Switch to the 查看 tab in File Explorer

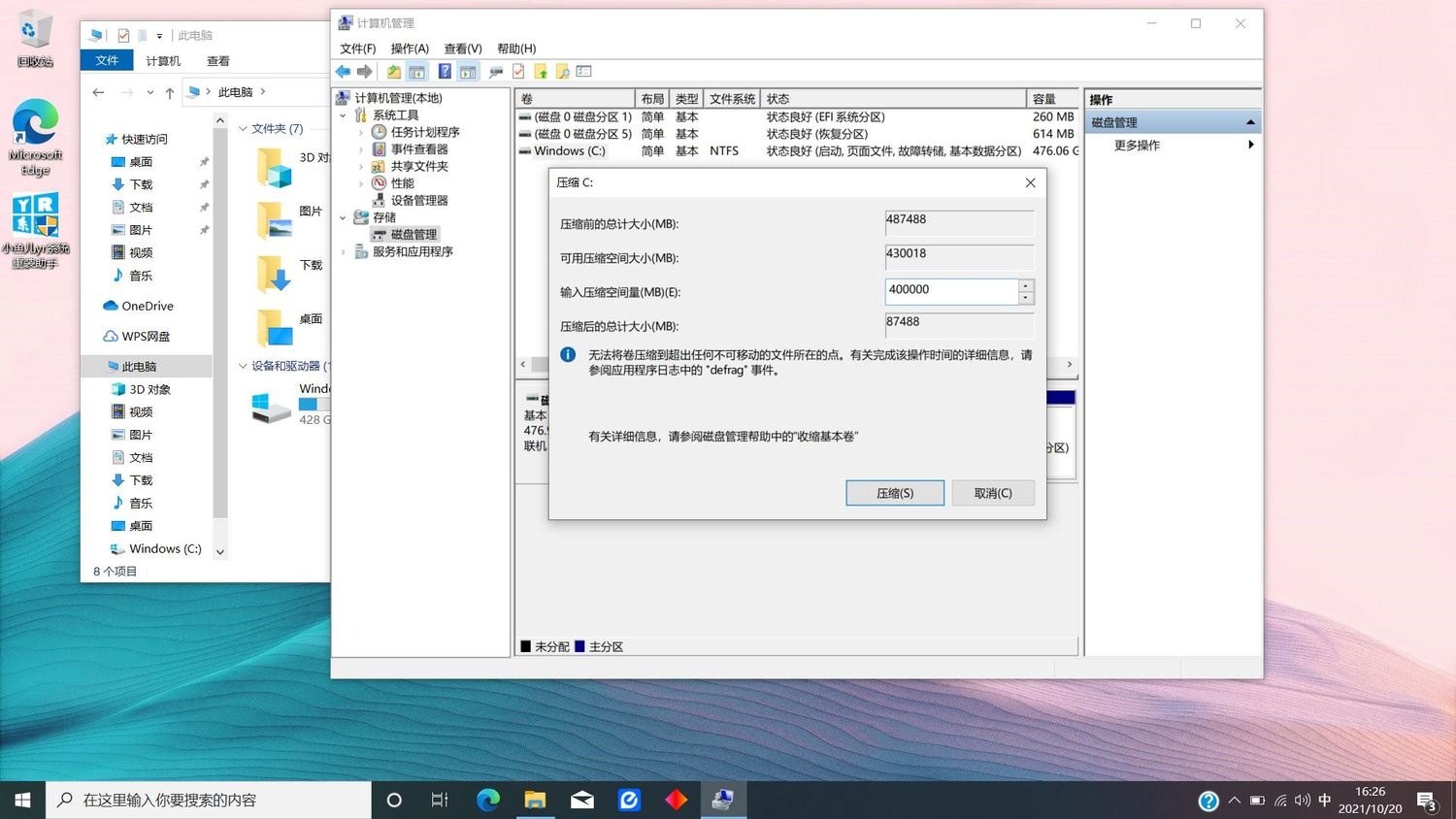pos(217,61)
